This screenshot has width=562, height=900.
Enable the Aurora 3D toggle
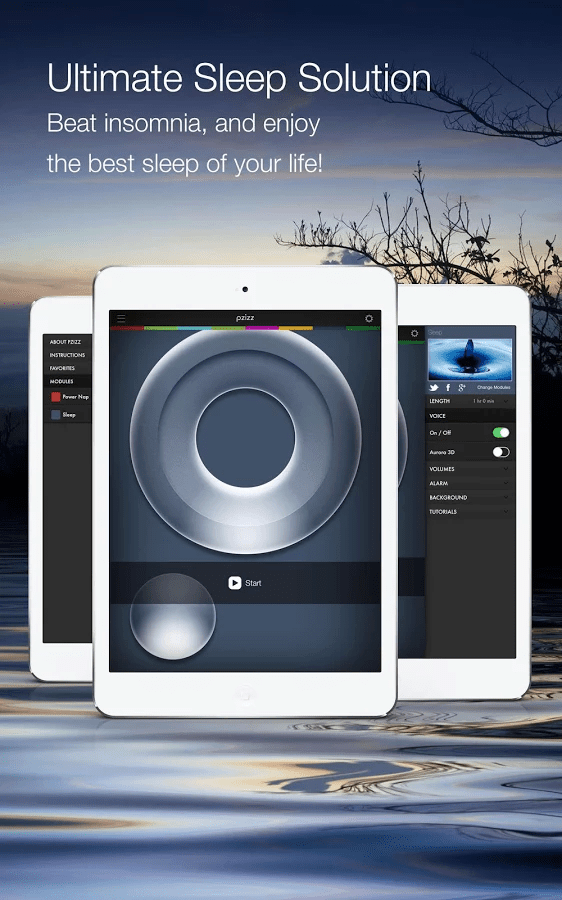coord(501,452)
